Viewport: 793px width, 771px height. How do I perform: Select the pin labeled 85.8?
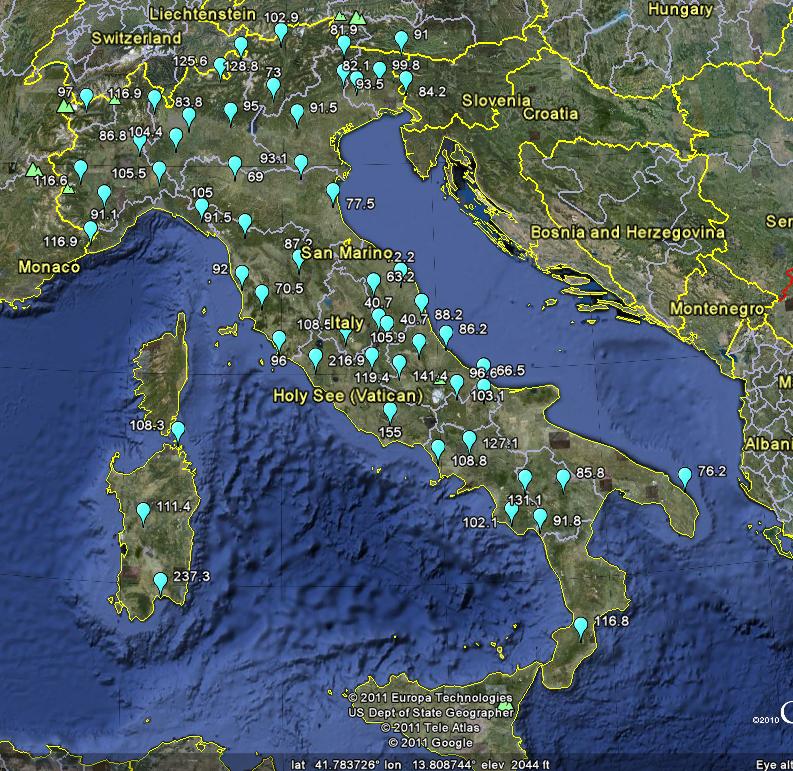pos(563,478)
